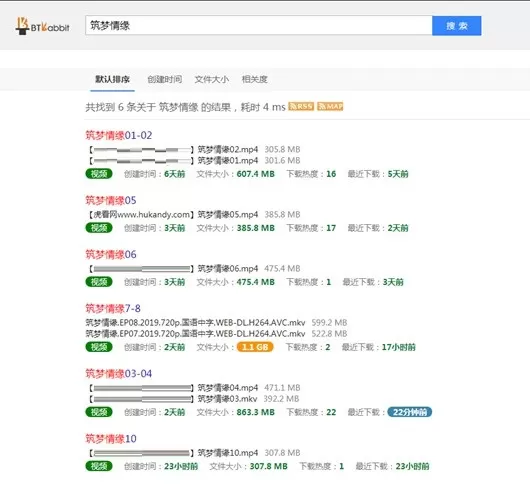Click 视频 tag under 筑梦情缘7-8
The width and height of the screenshot is (530, 492).
(99, 347)
